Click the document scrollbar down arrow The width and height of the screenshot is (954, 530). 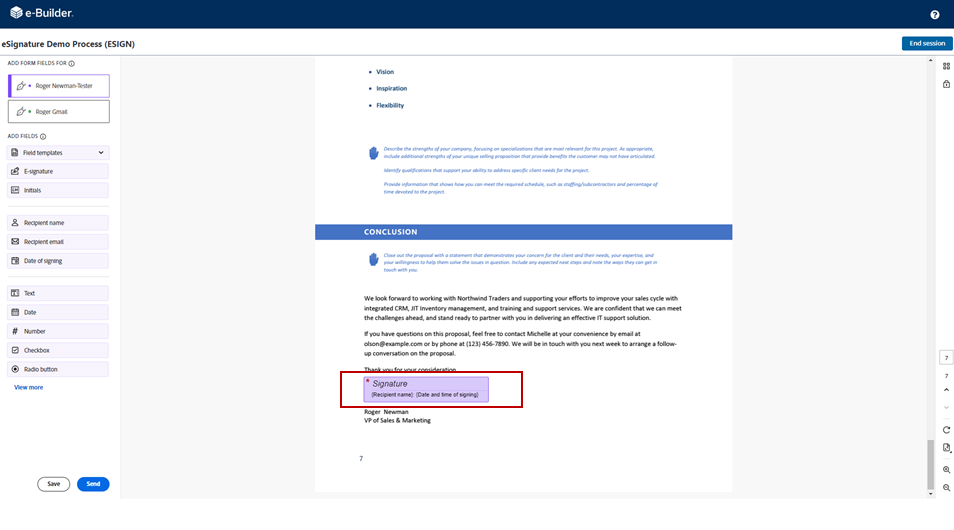[930, 494]
